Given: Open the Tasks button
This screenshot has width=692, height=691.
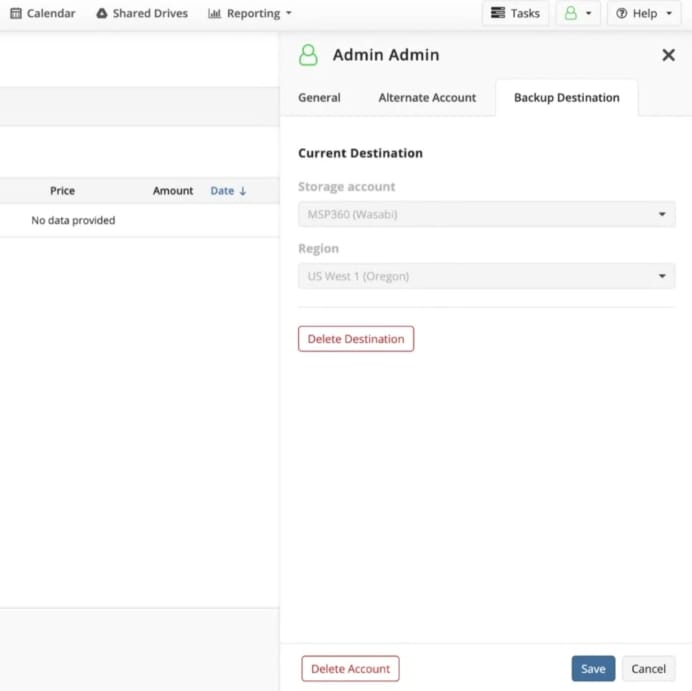Looking at the screenshot, I should tap(515, 13).
